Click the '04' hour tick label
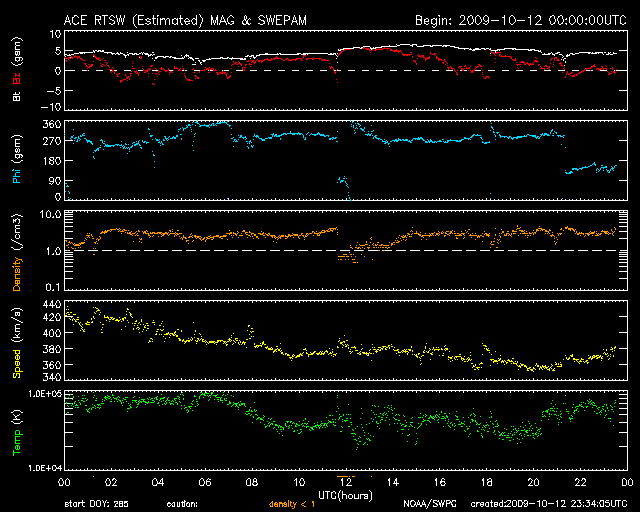 (x=158, y=482)
